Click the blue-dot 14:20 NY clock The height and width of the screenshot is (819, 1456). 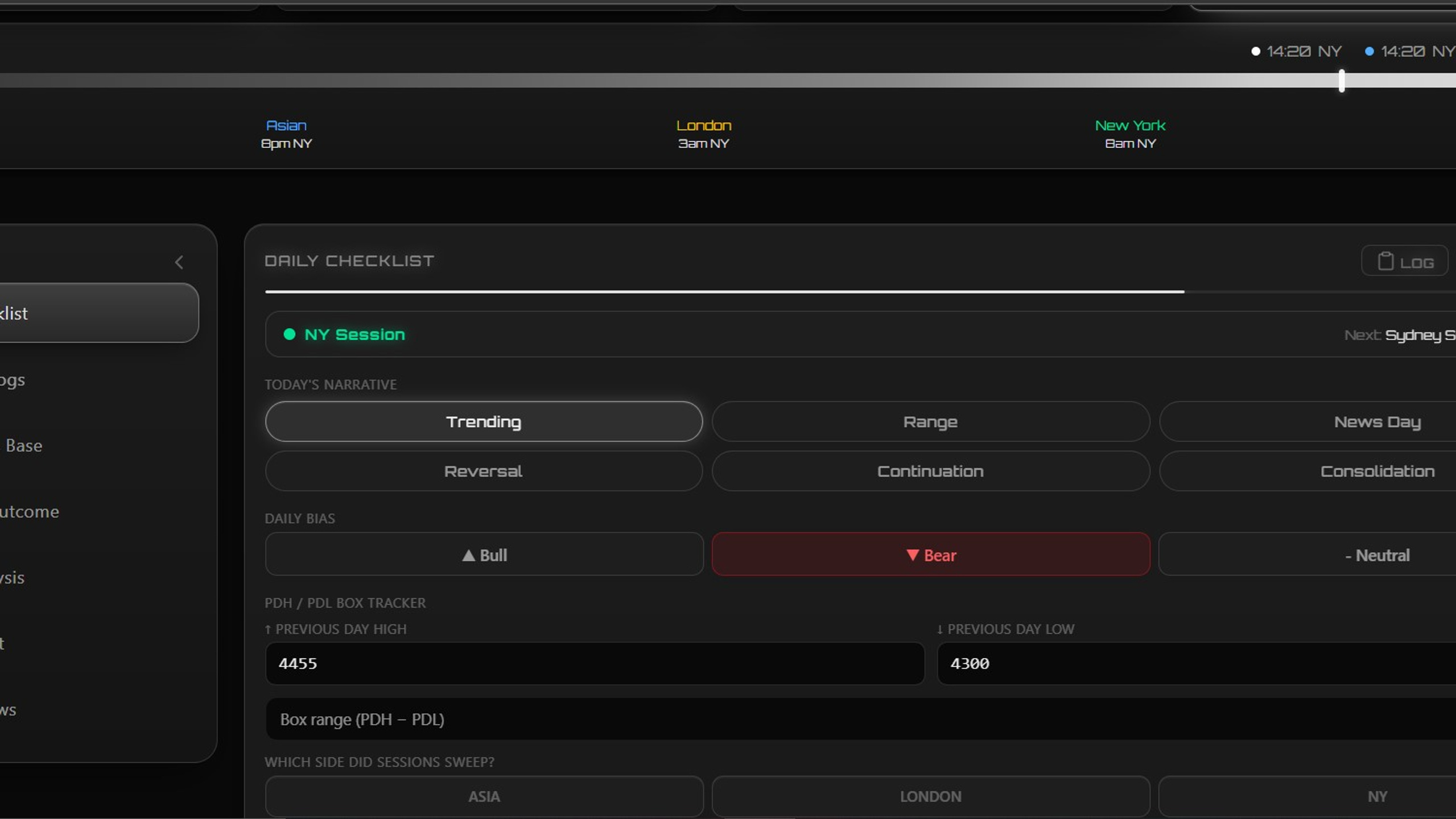tap(1410, 51)
